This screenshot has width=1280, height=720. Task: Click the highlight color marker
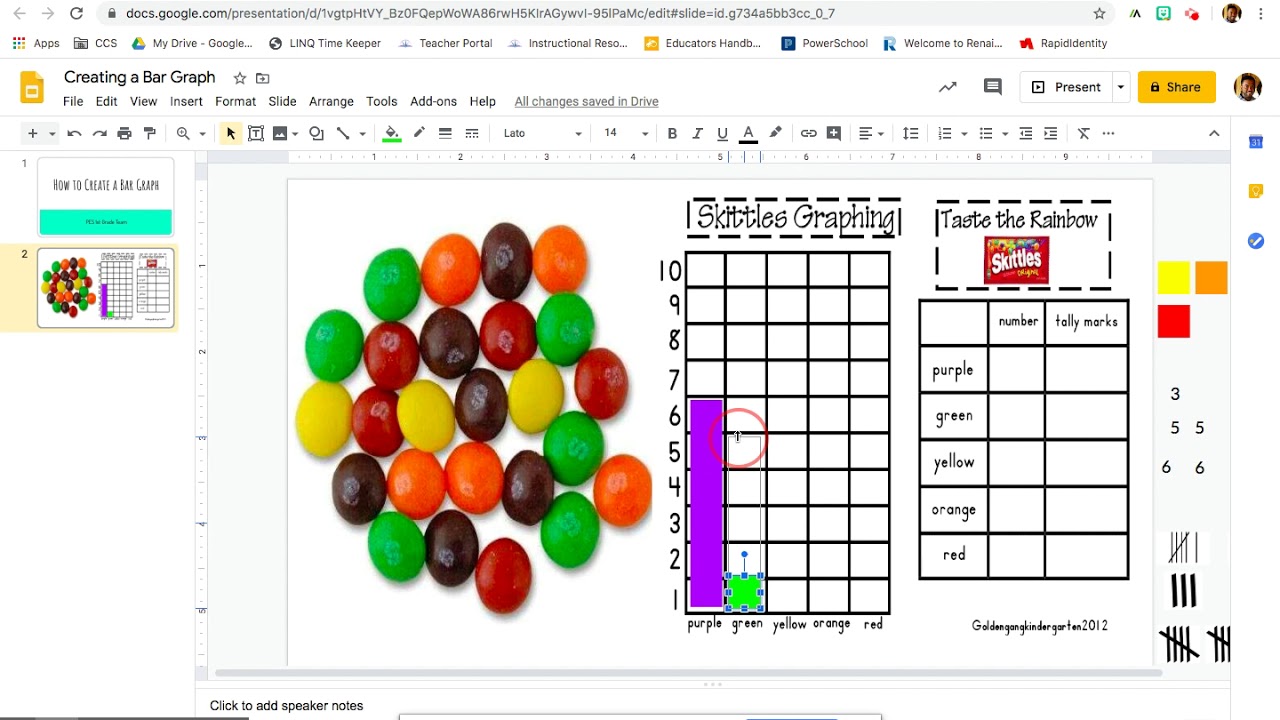click(x=775, y=133)
